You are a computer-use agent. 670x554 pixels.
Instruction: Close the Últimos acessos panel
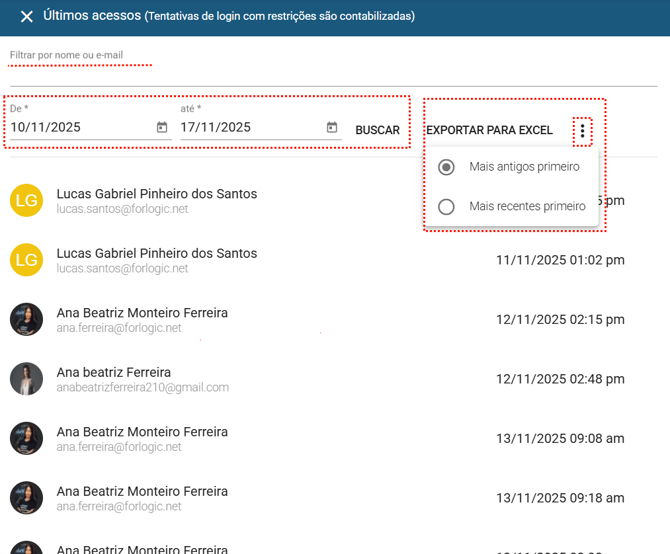click(x=27, y=17)
